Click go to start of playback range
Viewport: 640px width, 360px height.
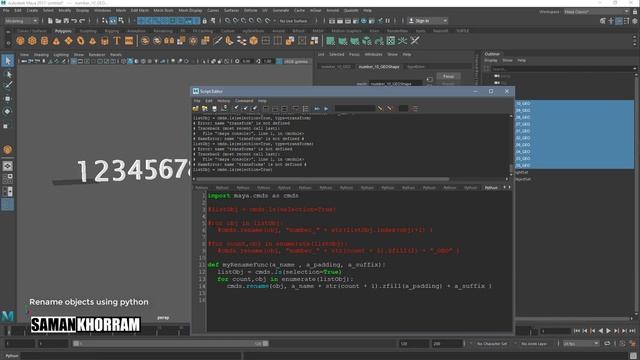(576, 331)
